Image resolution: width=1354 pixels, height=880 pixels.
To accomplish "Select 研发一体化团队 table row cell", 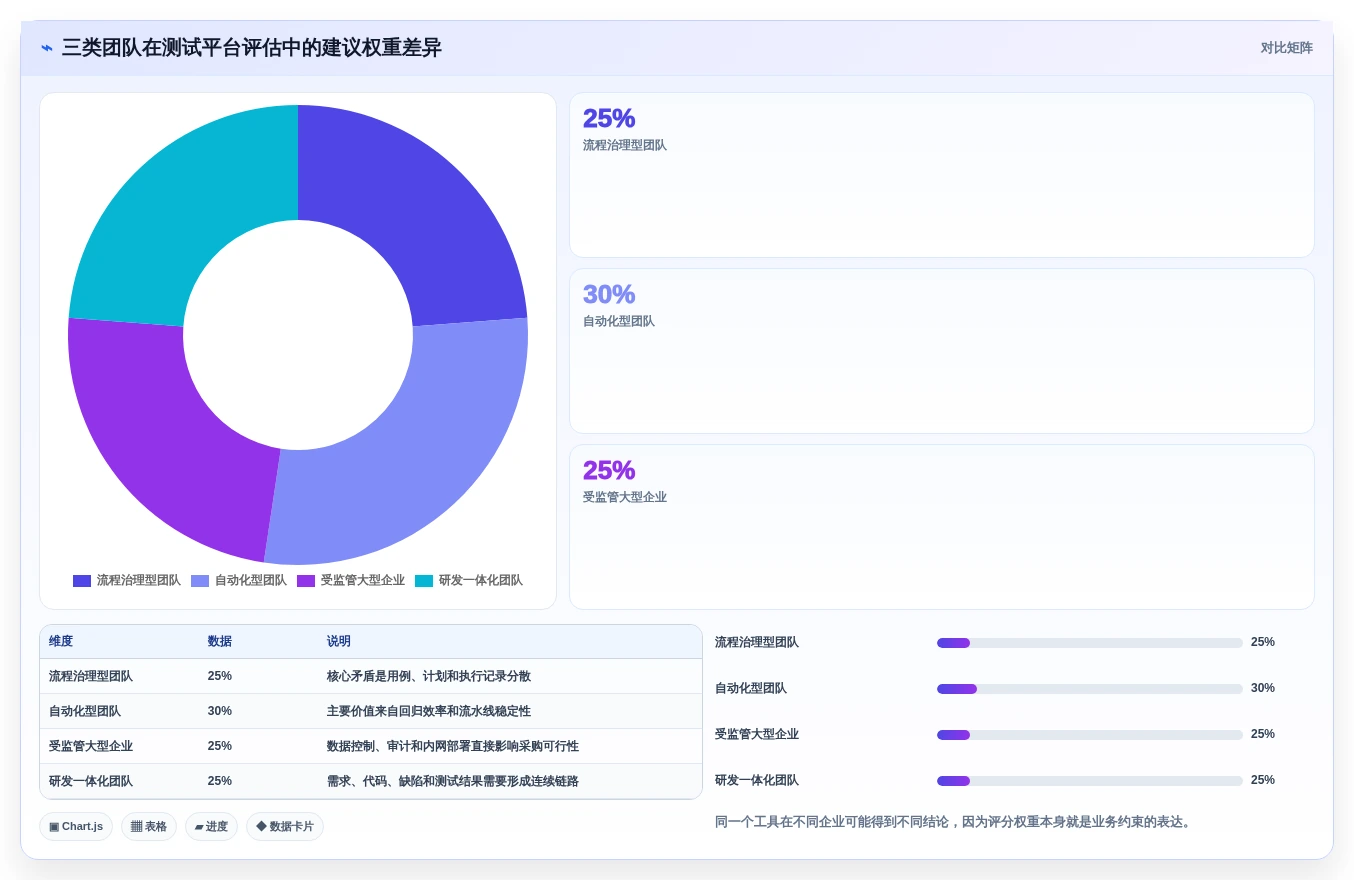I will click(91, 781).
